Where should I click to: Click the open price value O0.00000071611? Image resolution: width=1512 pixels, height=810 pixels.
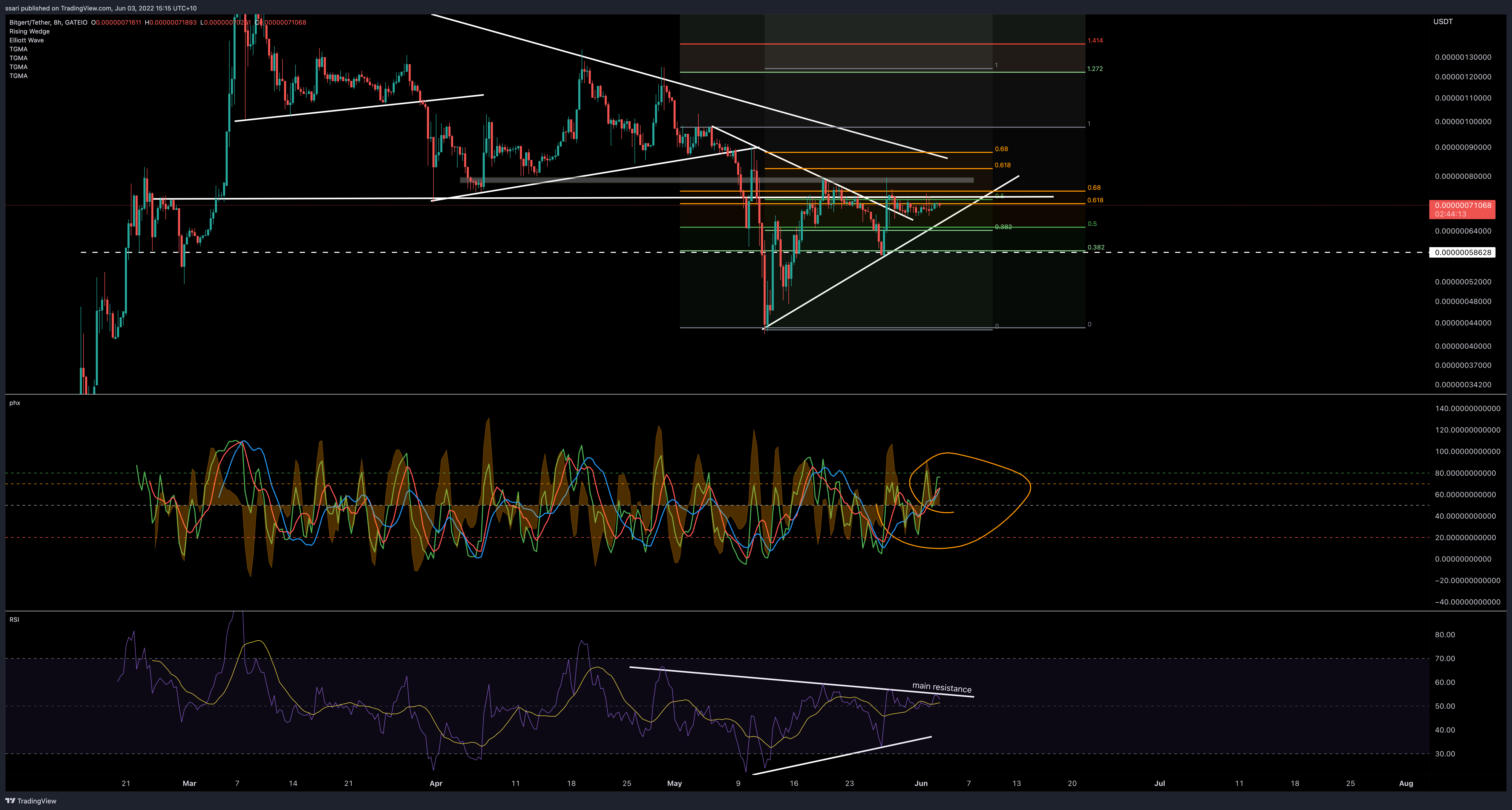[x=116, y=22]
